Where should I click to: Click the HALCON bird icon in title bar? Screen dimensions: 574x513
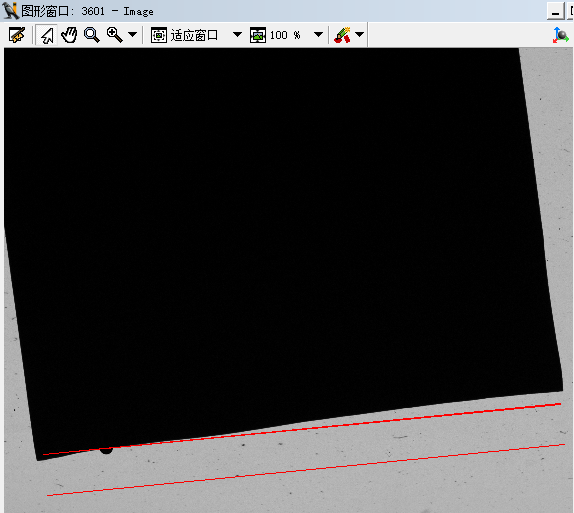[x=10, y=10]
